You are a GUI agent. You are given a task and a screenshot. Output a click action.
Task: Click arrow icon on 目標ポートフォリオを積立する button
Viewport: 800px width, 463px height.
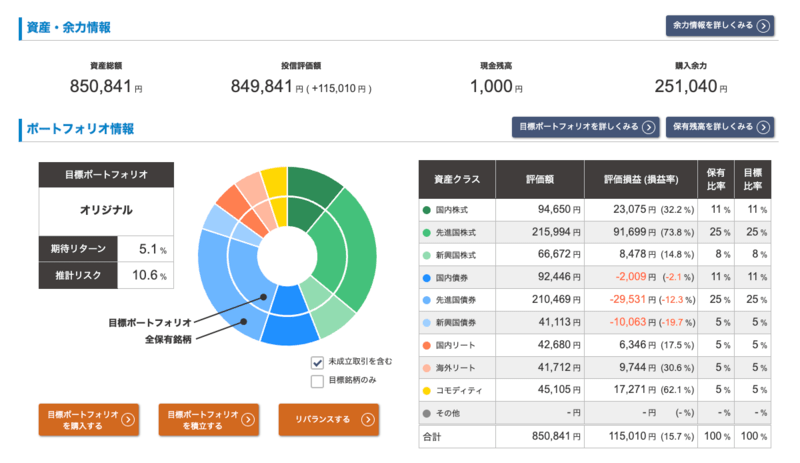point(248,420)
